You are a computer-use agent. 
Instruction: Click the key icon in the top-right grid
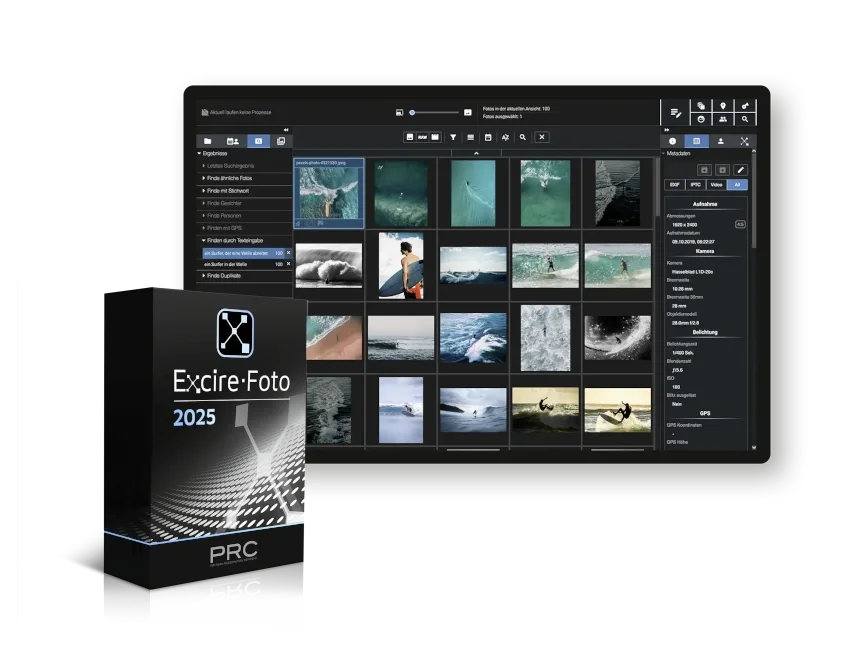[x=745, y=106]
